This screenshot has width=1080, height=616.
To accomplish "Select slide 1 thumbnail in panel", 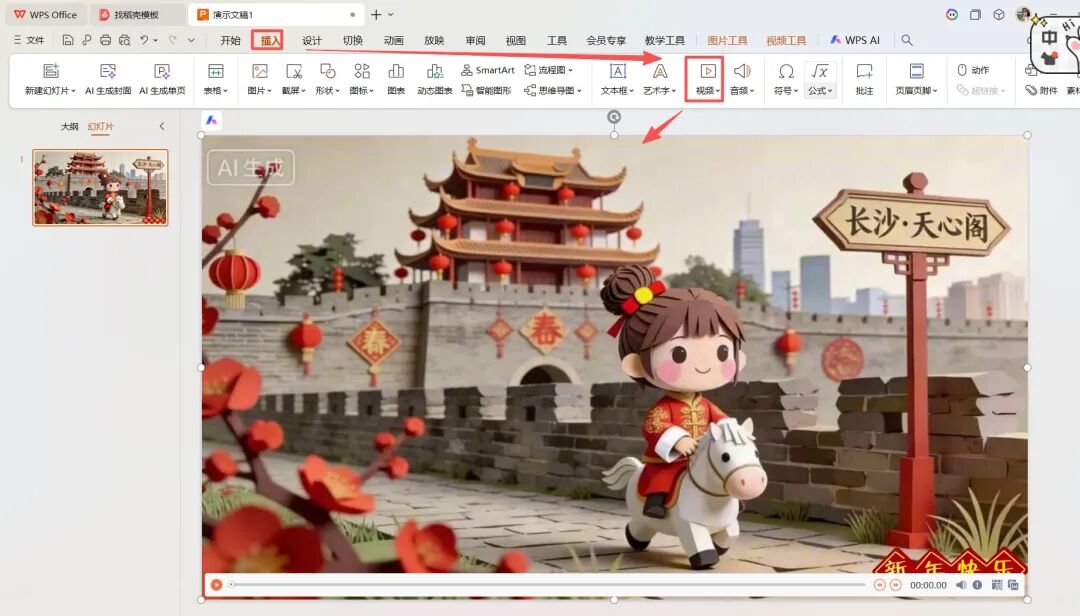I will [x=100, y=187].
